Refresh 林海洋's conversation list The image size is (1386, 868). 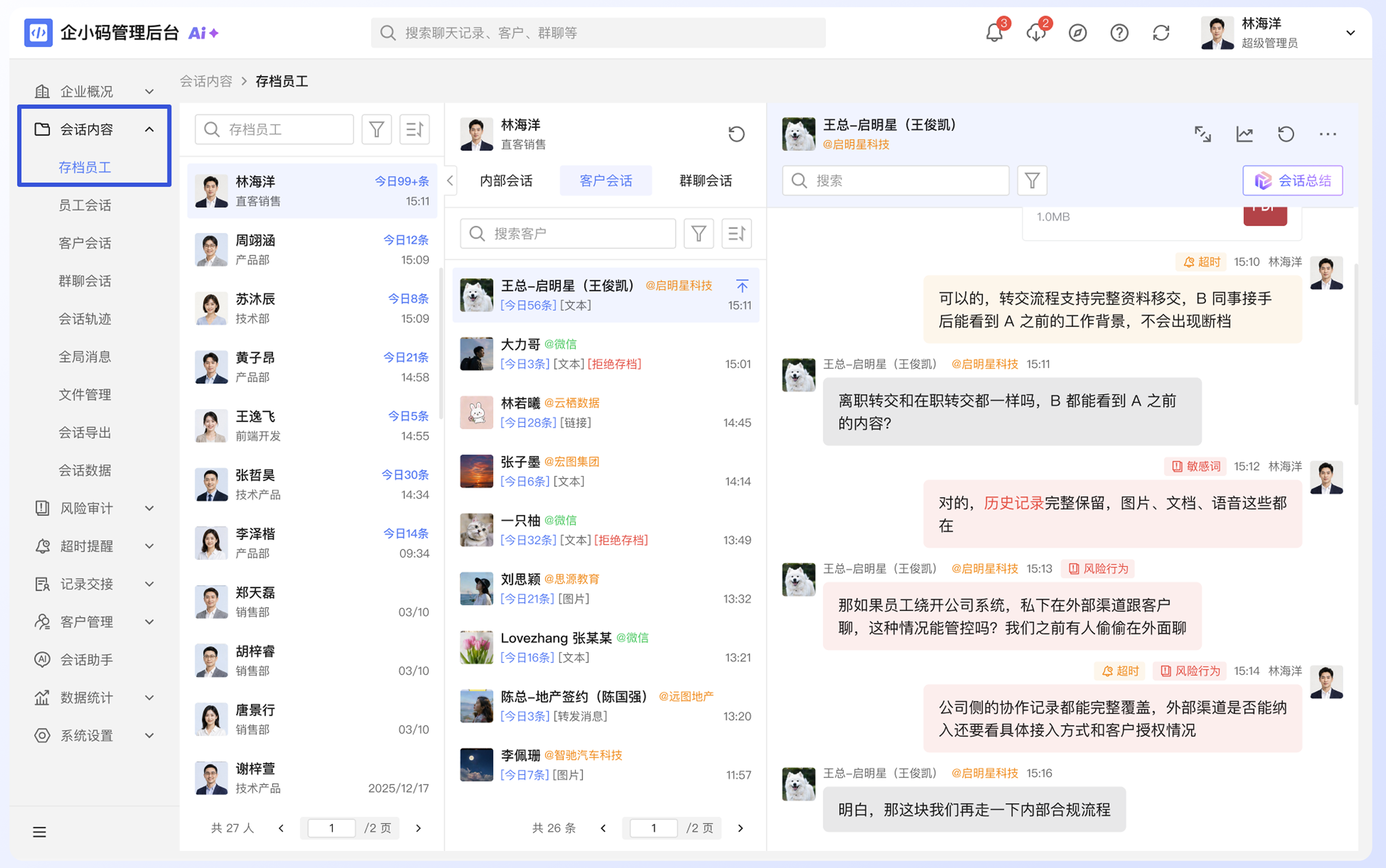pos(736,134)
